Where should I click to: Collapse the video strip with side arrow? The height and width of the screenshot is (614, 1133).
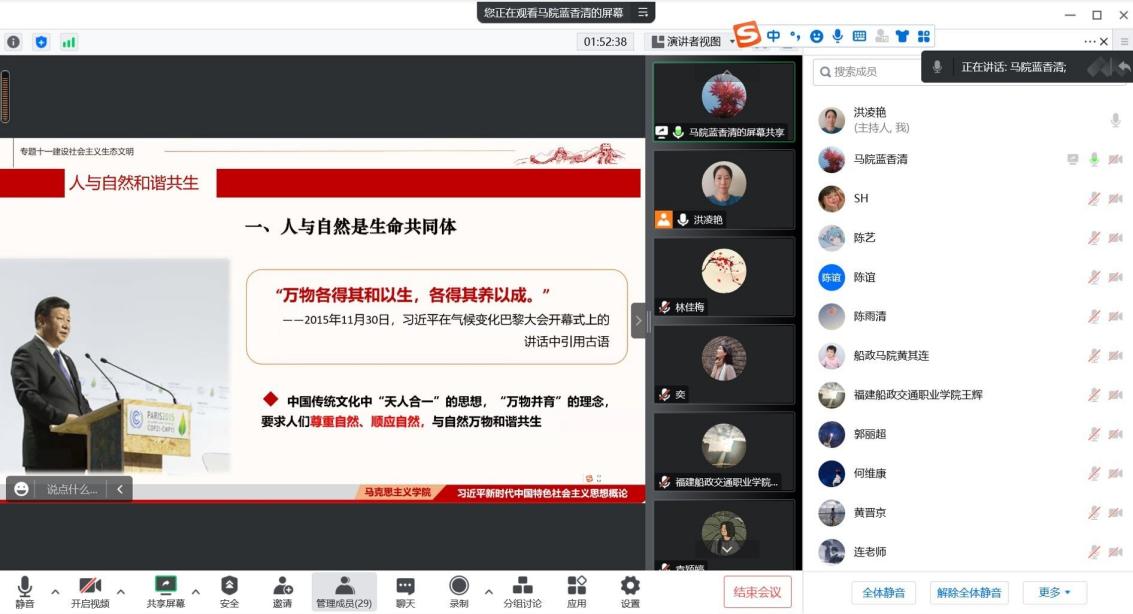click(x=639, y=321)
